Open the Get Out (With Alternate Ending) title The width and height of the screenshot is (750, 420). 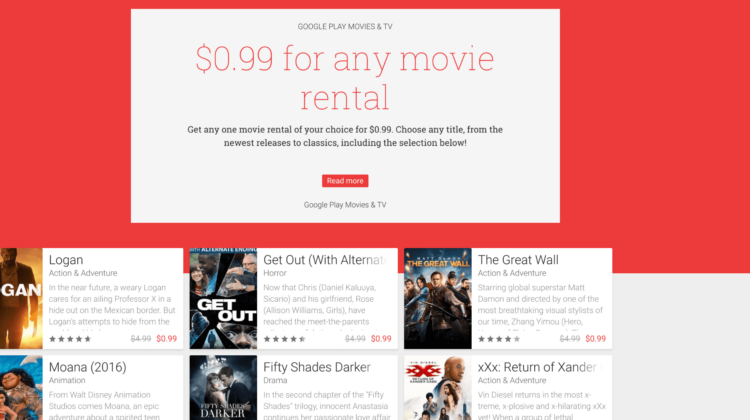[325, 260]
